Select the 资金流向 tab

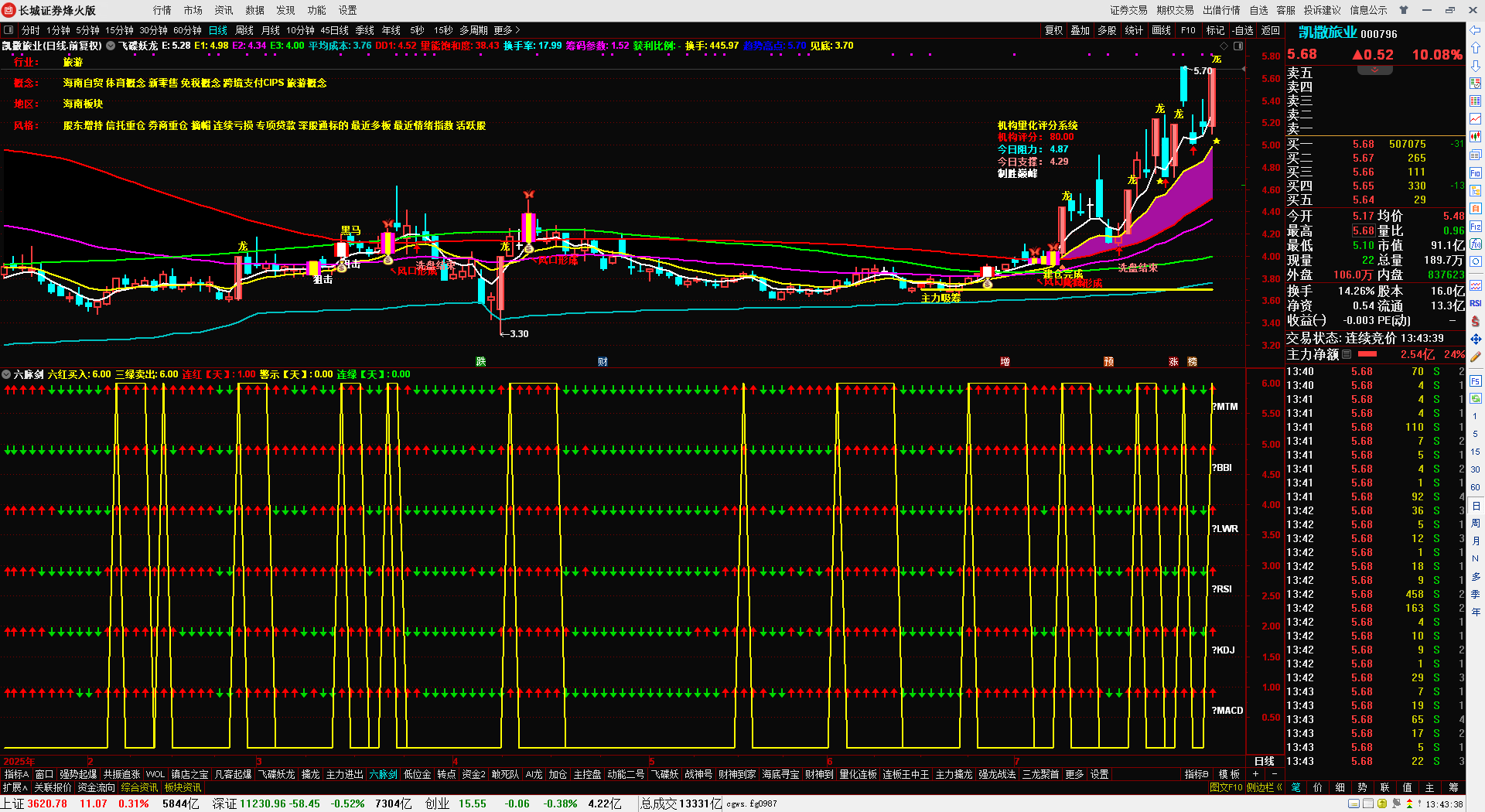[x=97, y=787]
